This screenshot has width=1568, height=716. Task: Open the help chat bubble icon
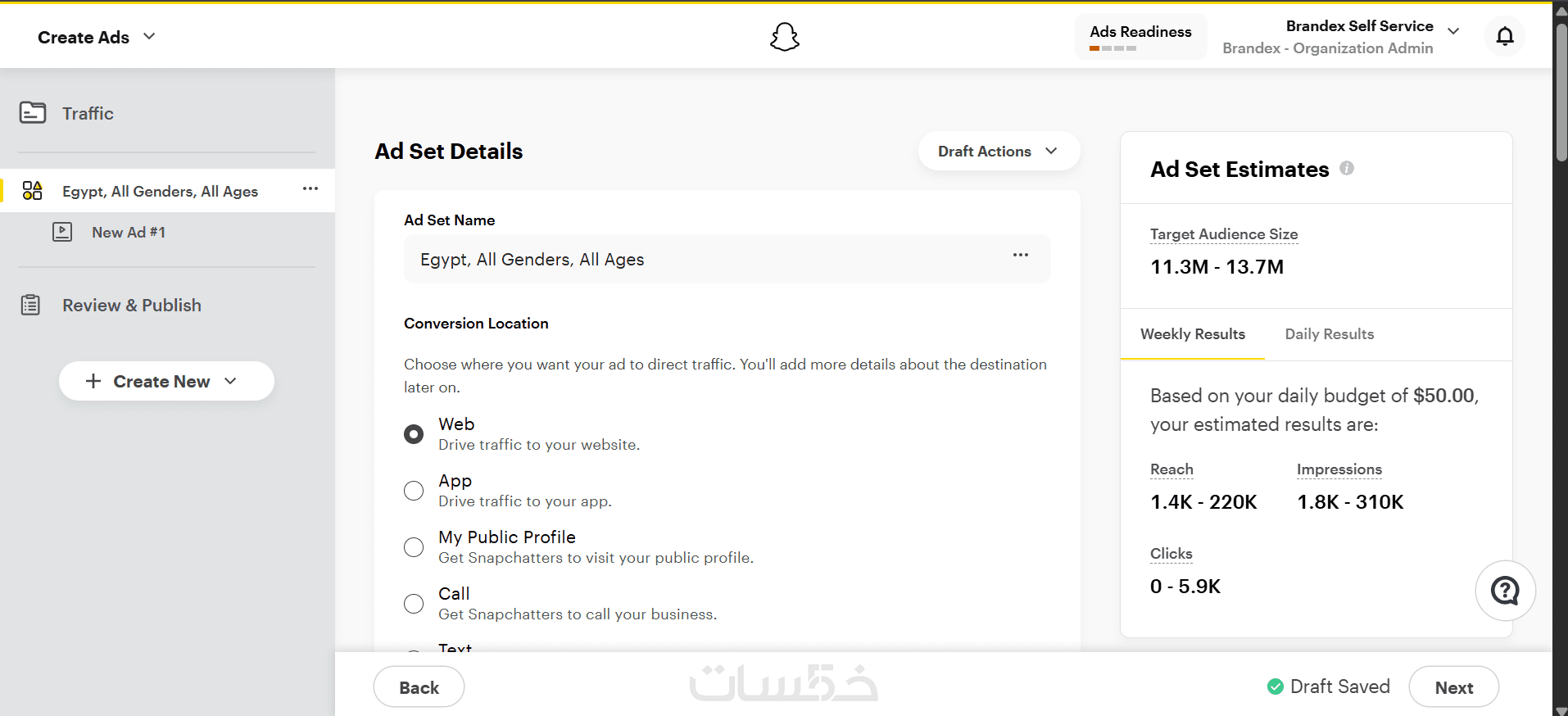click(1505, 591)
